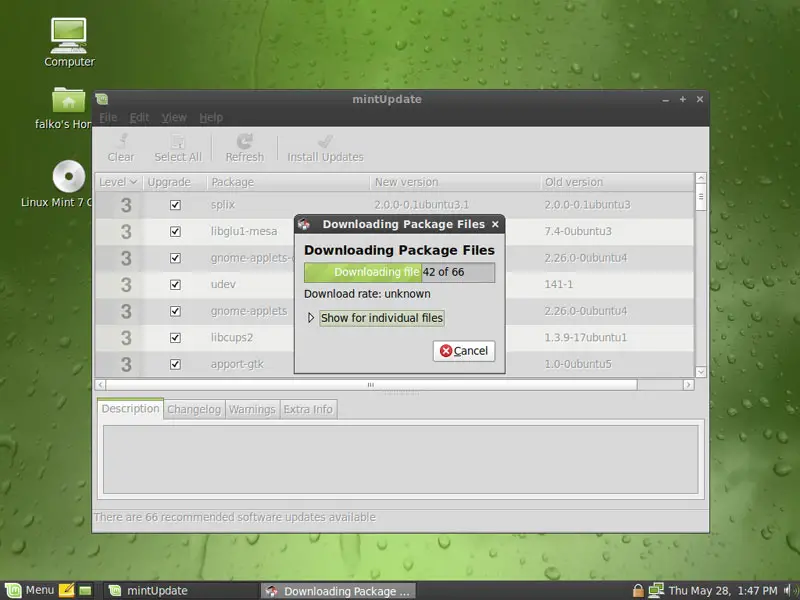Toggle the splix upgrade checkbox

point(175,205)
